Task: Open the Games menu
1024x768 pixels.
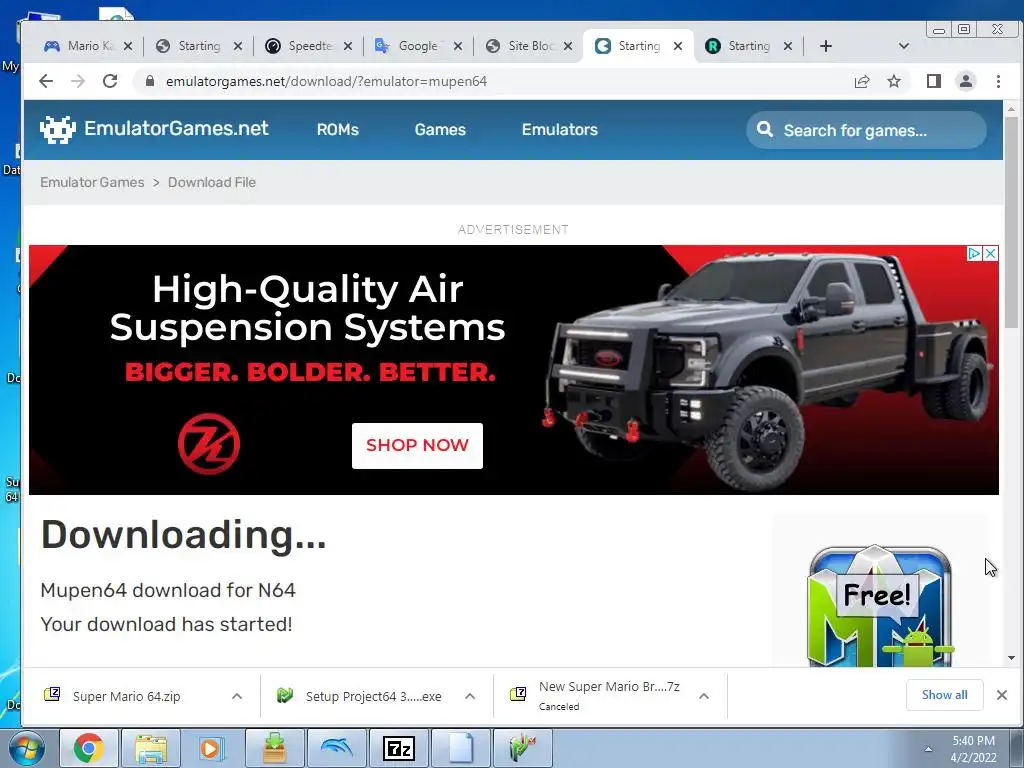Action: [x=440, y=129]
